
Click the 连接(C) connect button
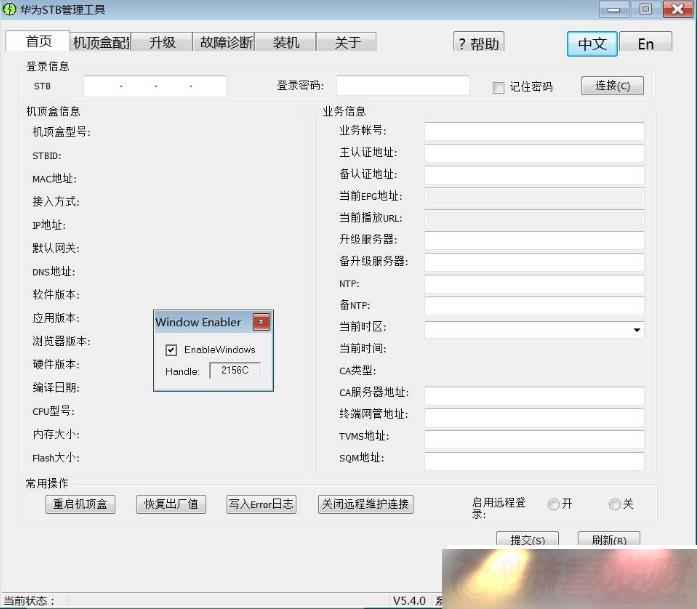[x=612, y=85]
